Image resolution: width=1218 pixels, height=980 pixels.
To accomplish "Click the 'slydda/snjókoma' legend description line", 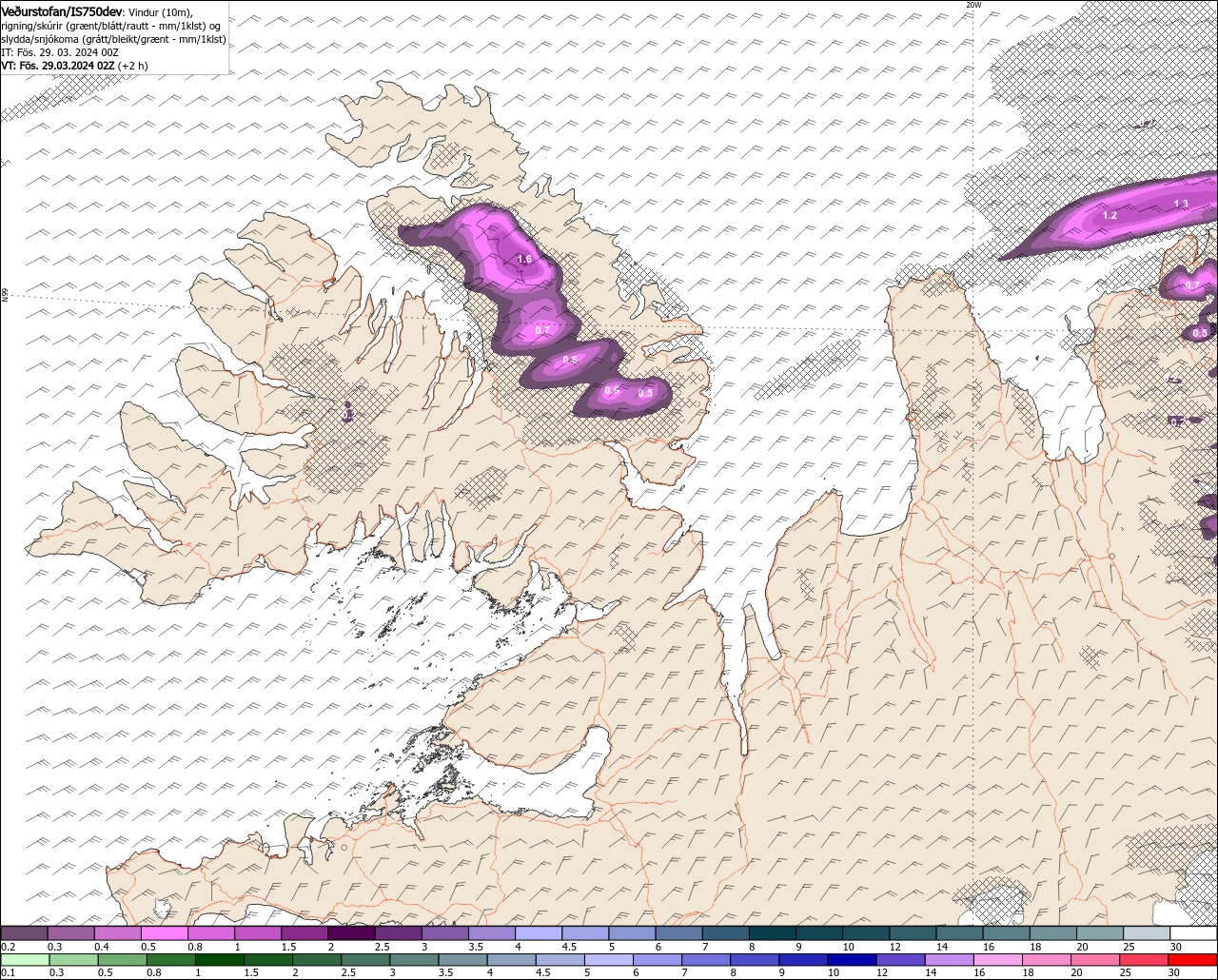I will tap(113, 39).
